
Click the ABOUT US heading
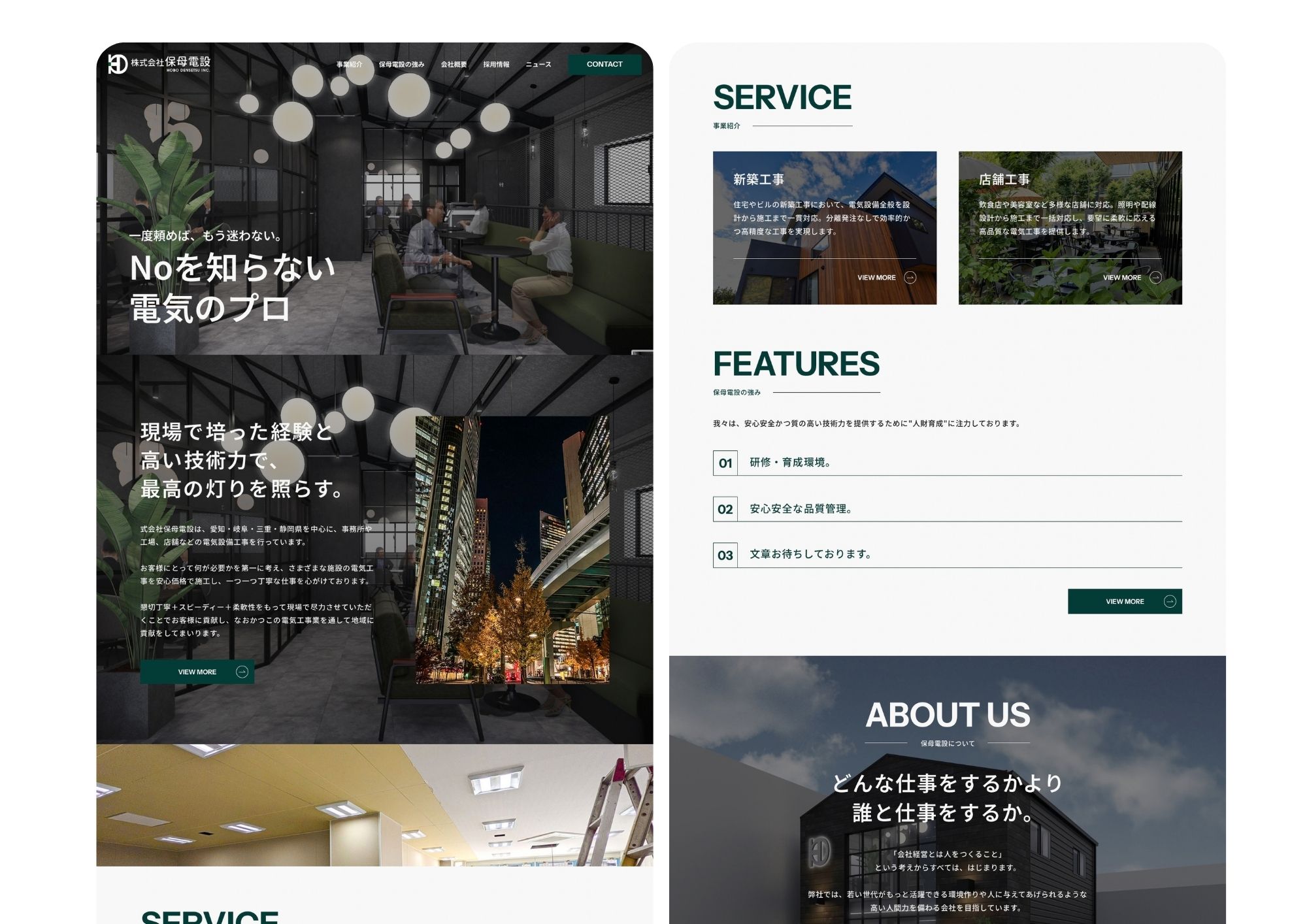(948, 715)
